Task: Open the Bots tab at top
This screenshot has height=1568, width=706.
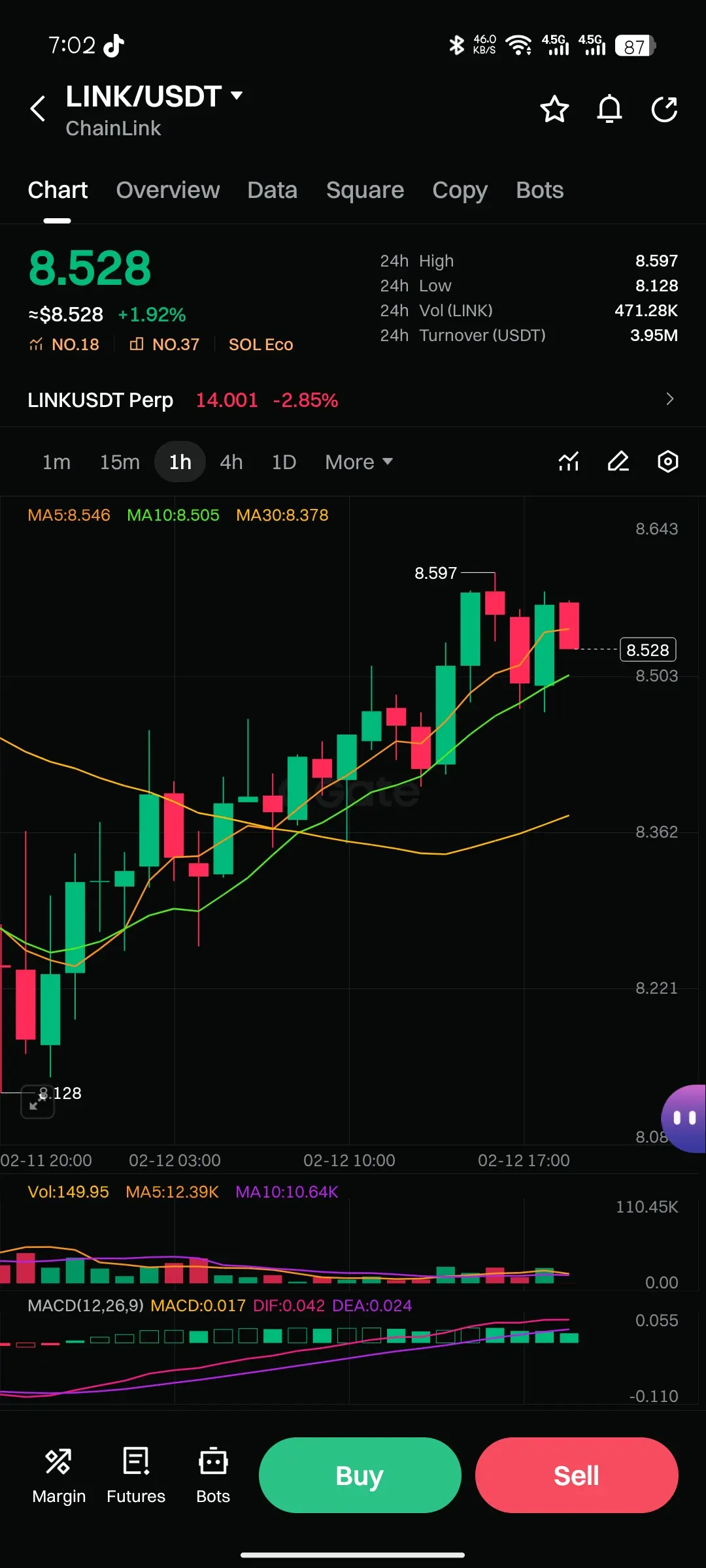Action: [539, 190]
